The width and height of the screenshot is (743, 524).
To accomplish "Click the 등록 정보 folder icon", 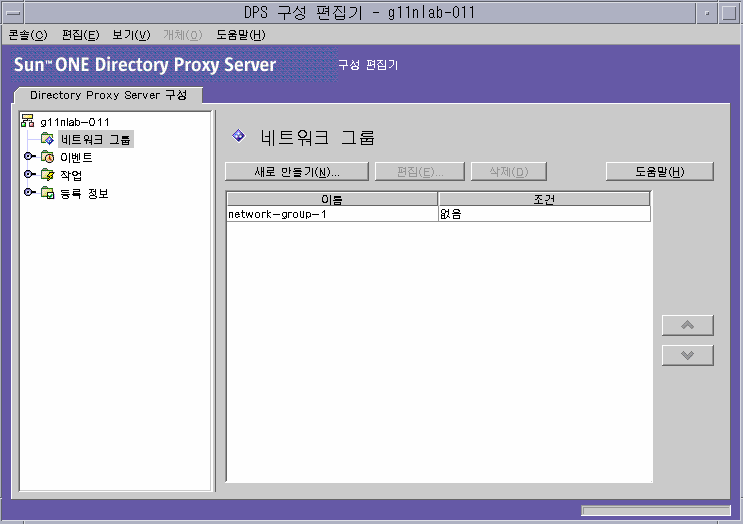I will click(x=47, y=193).
